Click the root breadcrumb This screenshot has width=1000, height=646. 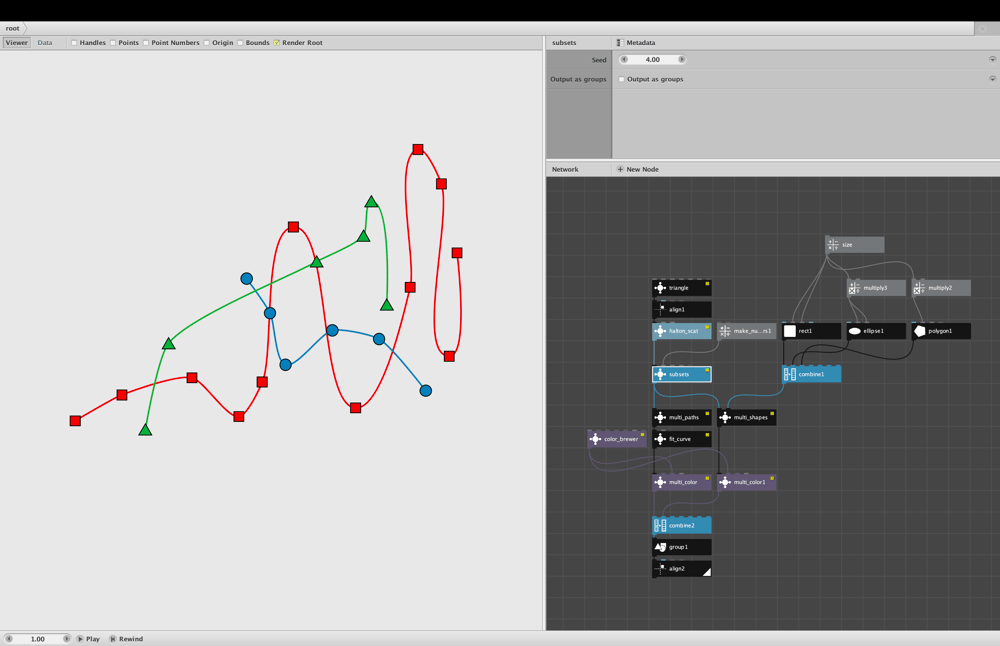(13, 28)
